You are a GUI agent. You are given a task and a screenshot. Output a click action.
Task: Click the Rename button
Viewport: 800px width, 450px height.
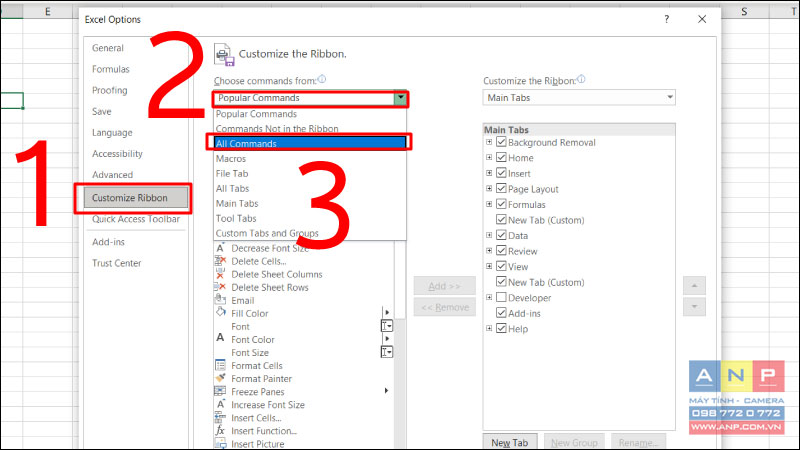(x=638, y=442)
